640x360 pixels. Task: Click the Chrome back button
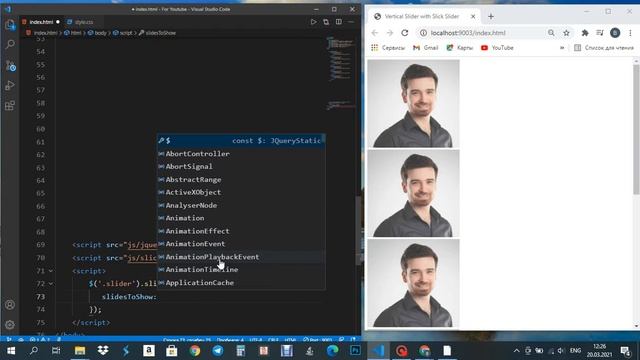pyautogui.click(x=374, y=33)
